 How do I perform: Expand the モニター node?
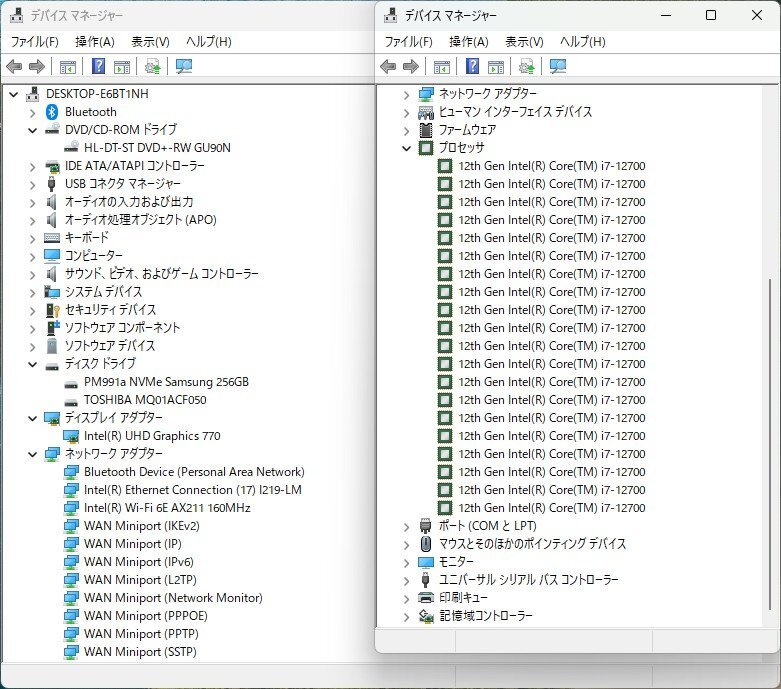406,563
